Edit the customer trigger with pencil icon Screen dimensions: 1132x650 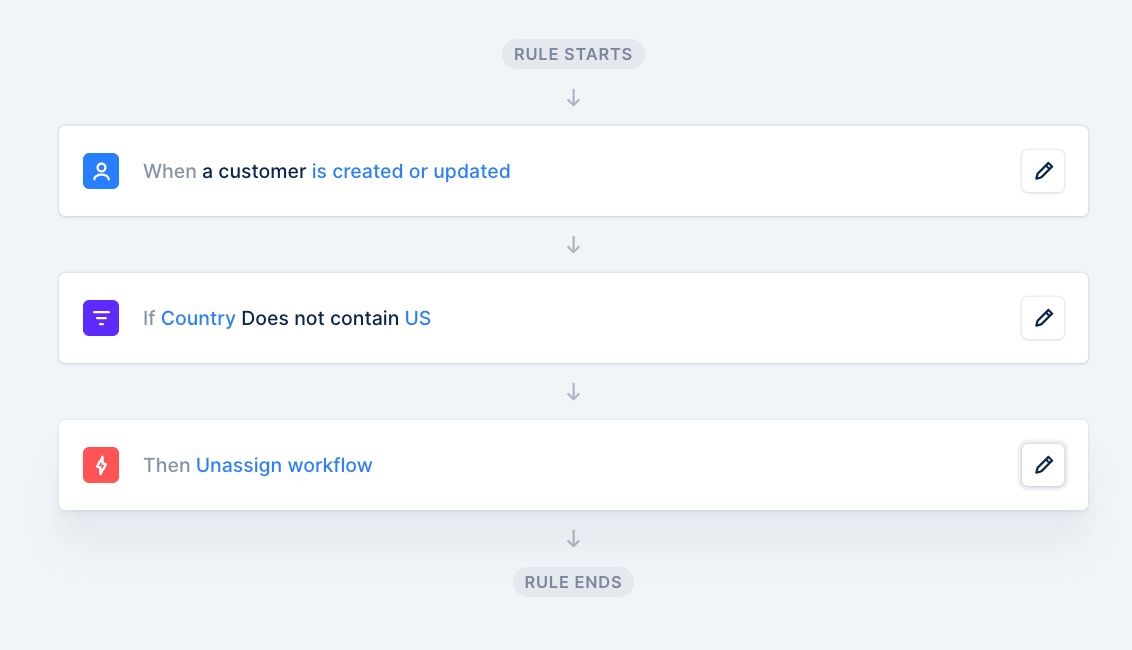pyautogui.click(x=1042, y=171)
